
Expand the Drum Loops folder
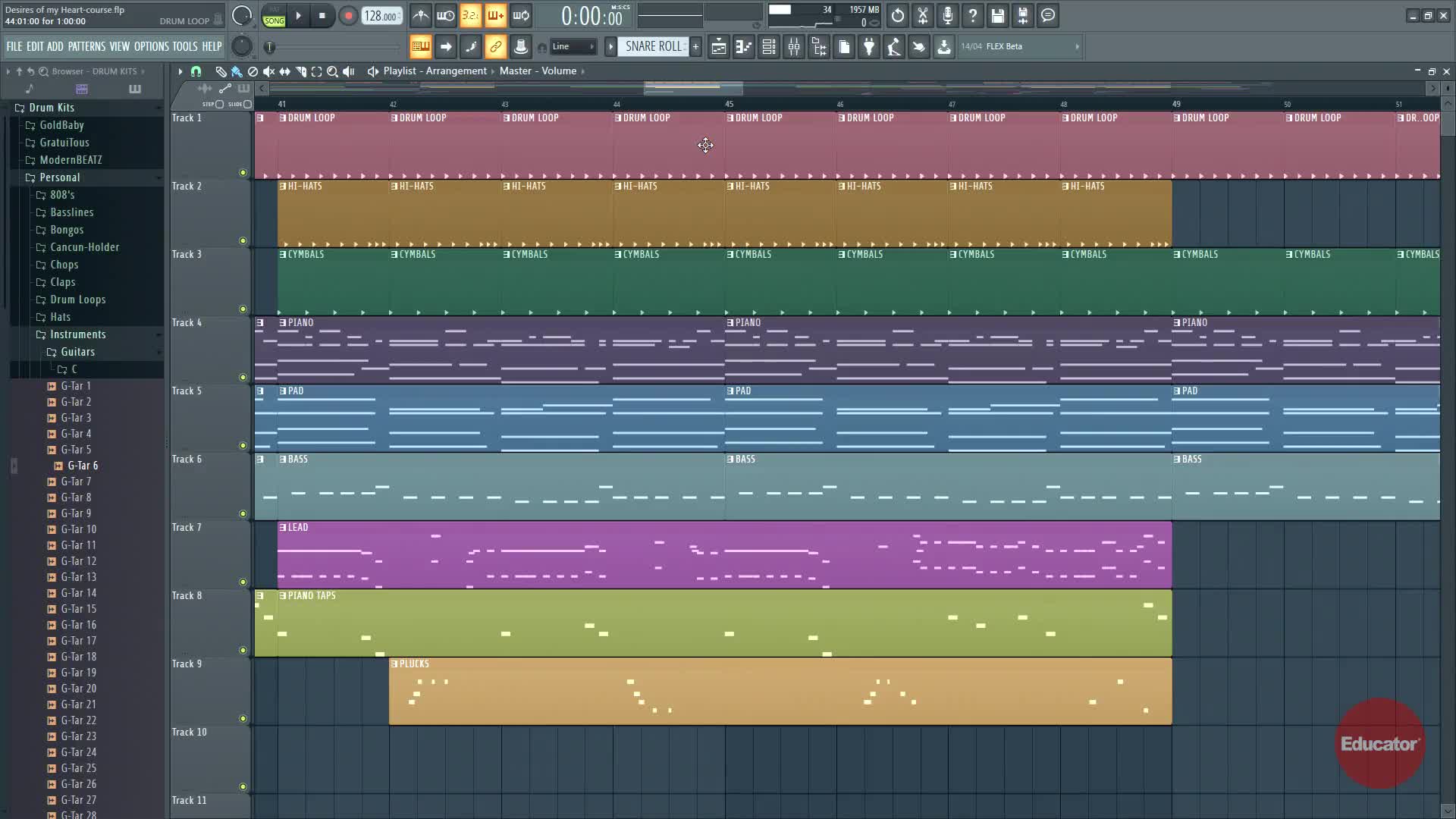(77, 300)
